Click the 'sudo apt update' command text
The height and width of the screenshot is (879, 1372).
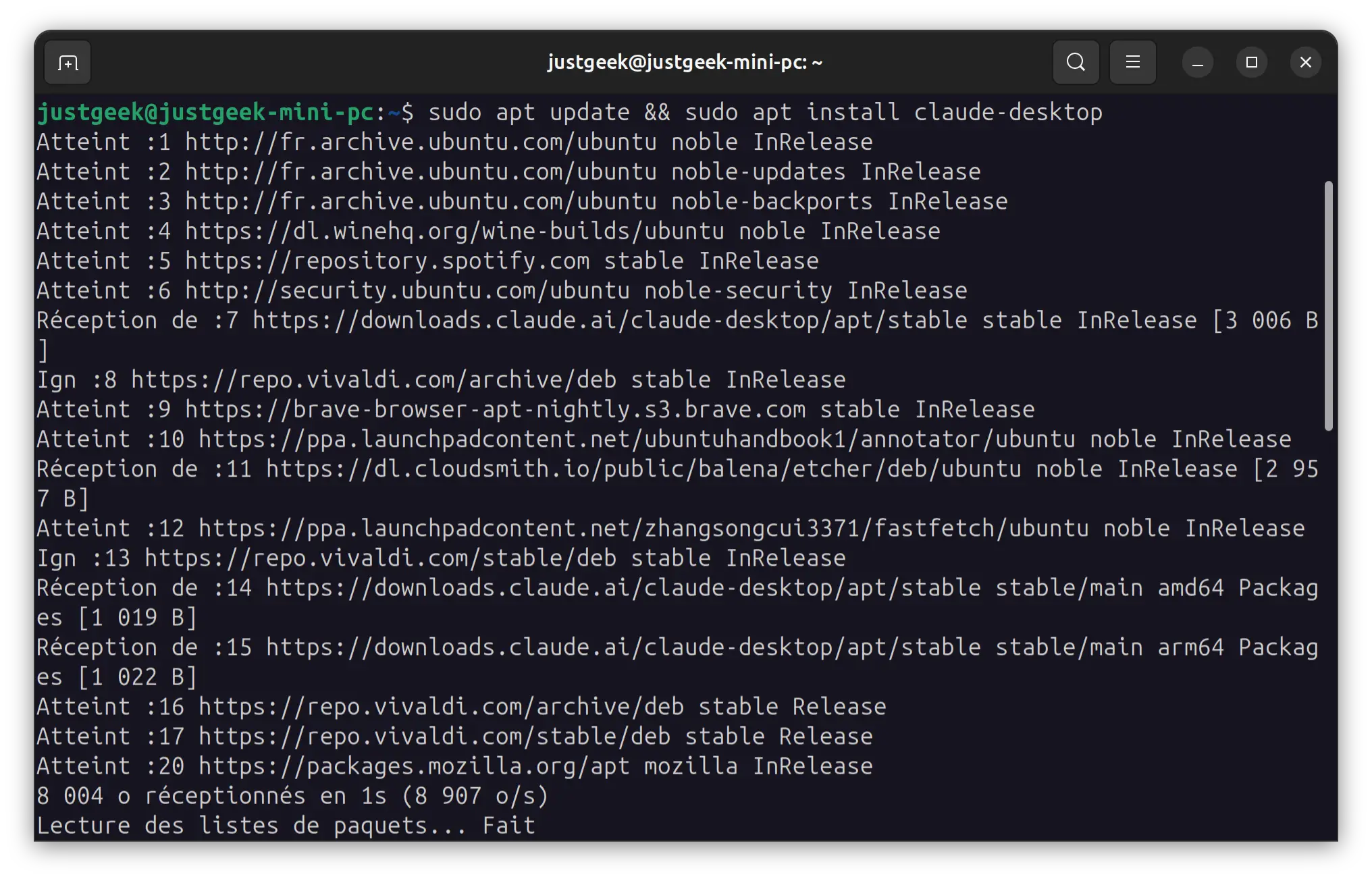point(529,112)
